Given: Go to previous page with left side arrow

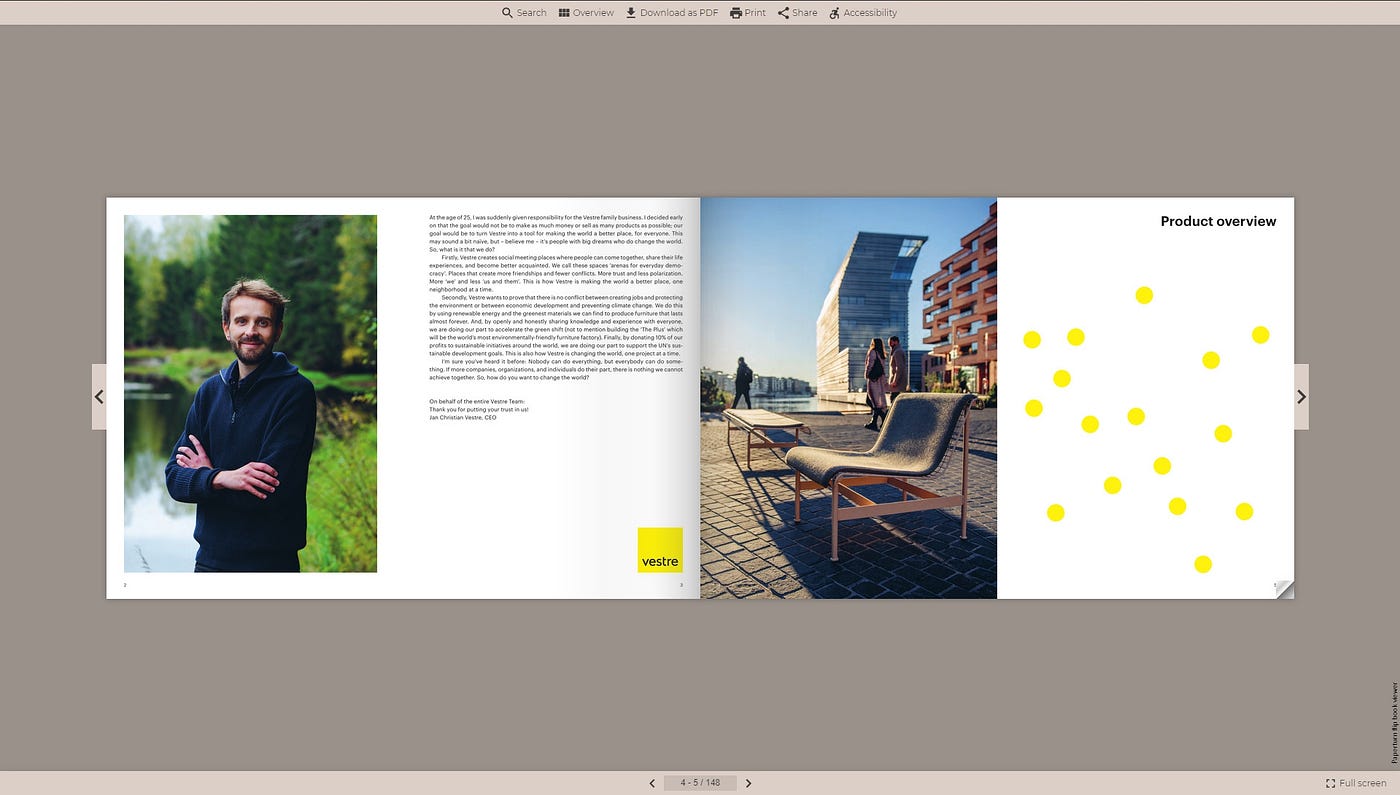Looking at the screenshot, I should tap(99, 397).
